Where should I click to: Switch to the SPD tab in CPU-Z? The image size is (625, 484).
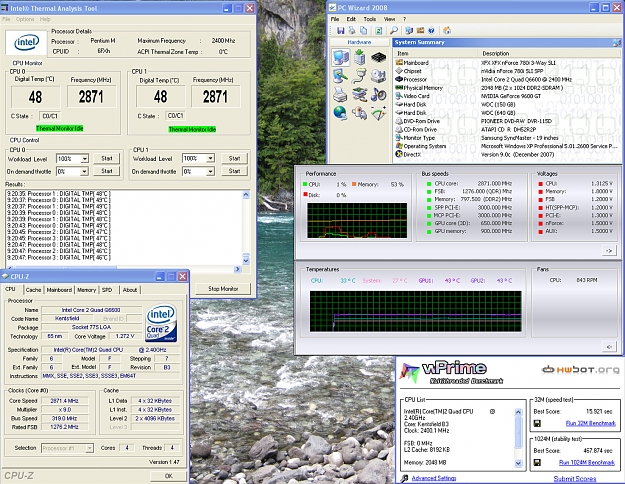(107, 290)
